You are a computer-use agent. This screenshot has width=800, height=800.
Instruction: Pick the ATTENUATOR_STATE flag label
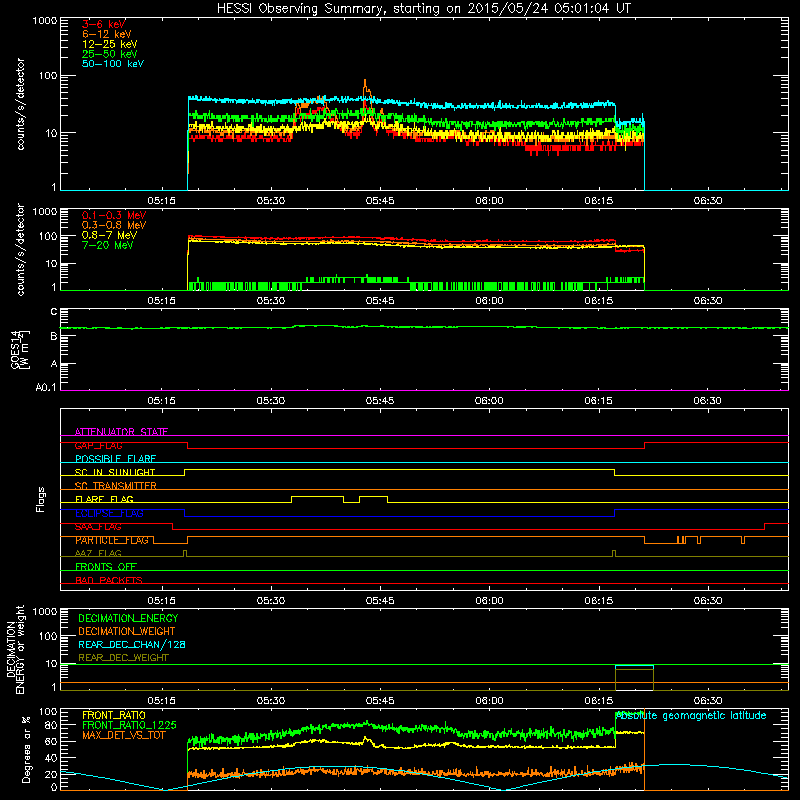point(121,432)
